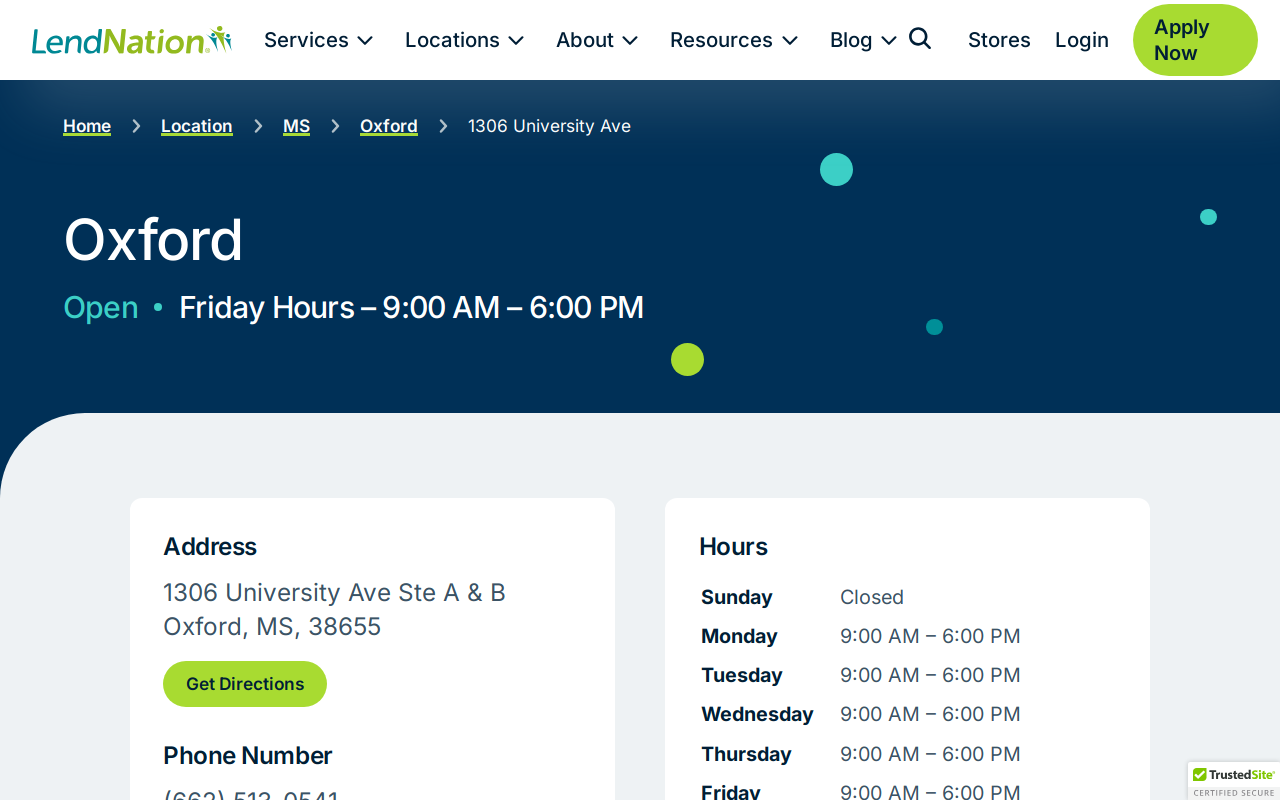Click Thursday's hours value
The width and height of the screenshot is (1280, 800).
point(930,754)
